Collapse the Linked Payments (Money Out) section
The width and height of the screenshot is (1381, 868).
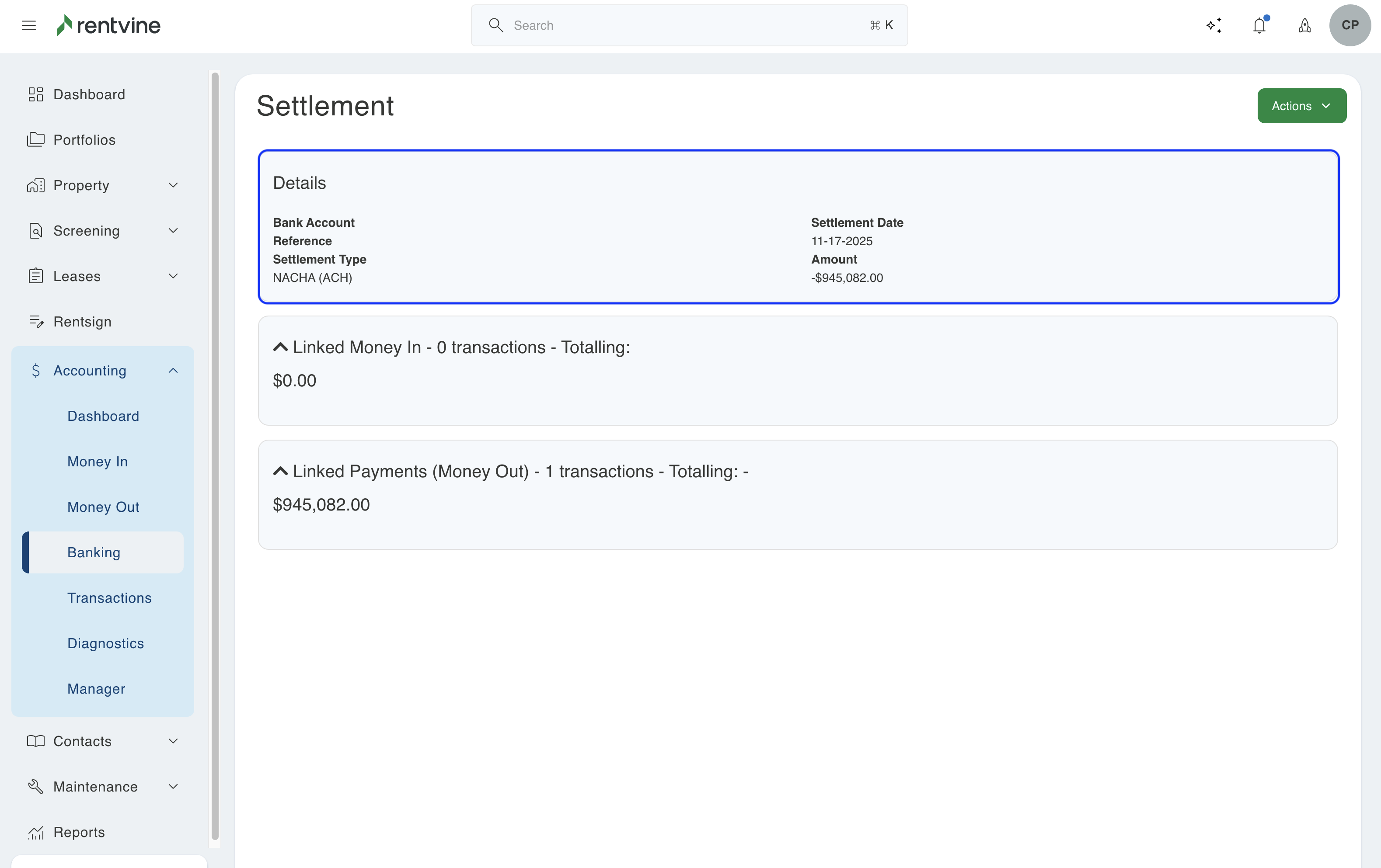point(280,471)
